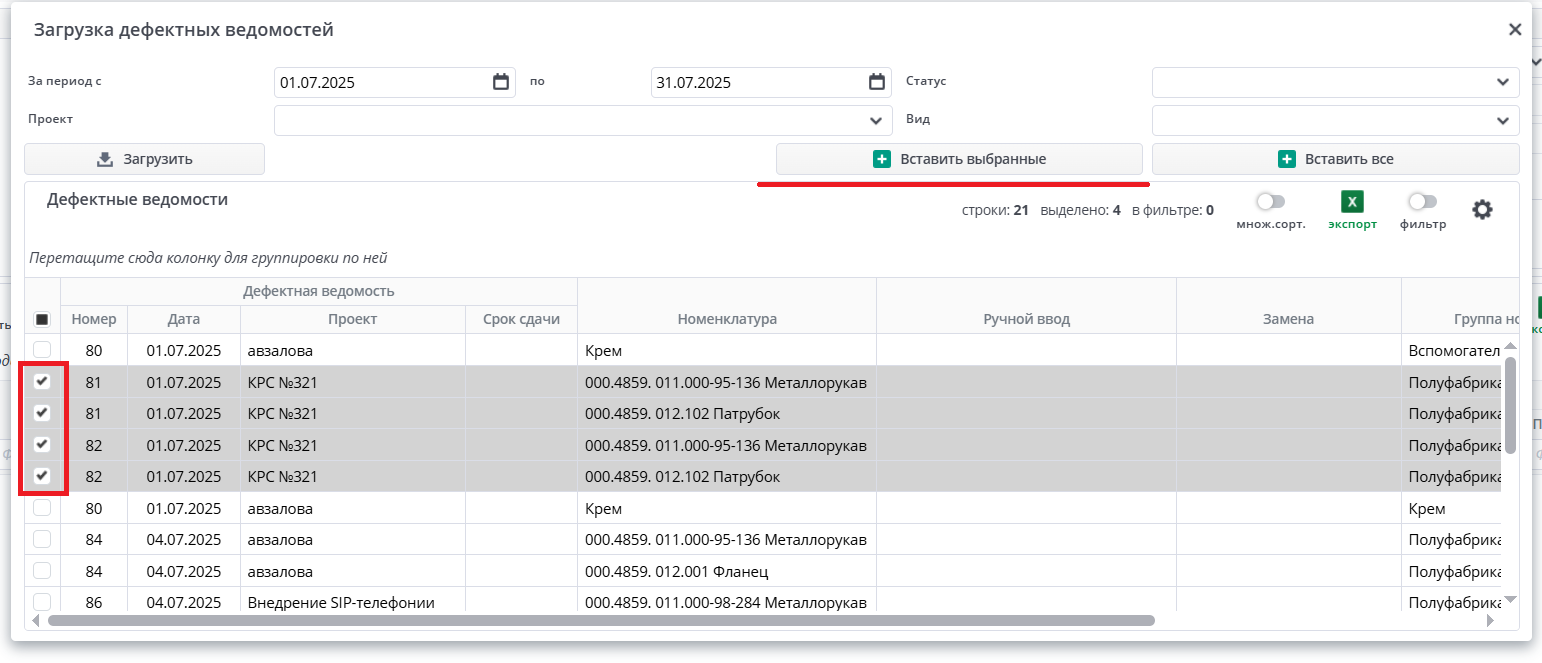
Task: Toggle select-all checkbox in table header
Action: click(x=42, y=320)
